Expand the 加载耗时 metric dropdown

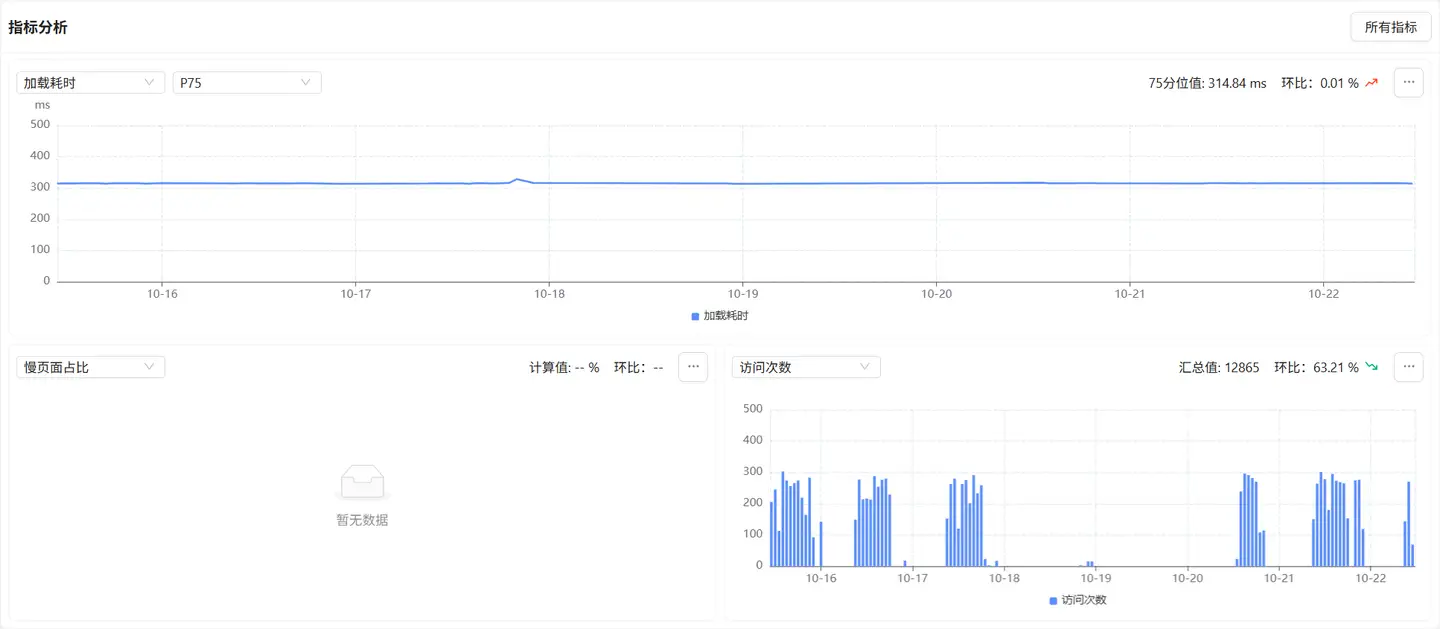(x=90, y=83)
